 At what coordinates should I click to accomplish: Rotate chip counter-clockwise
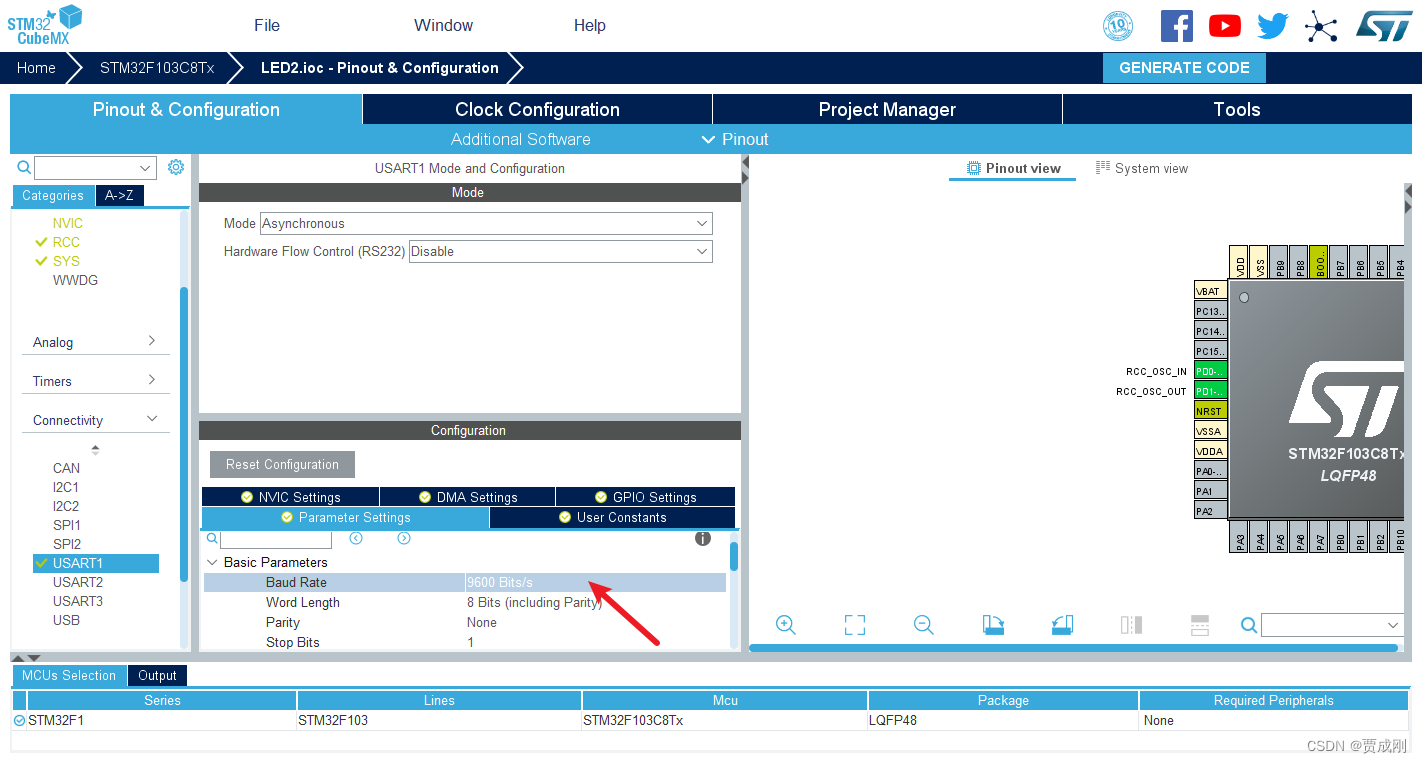click(x=1062, y=625)
